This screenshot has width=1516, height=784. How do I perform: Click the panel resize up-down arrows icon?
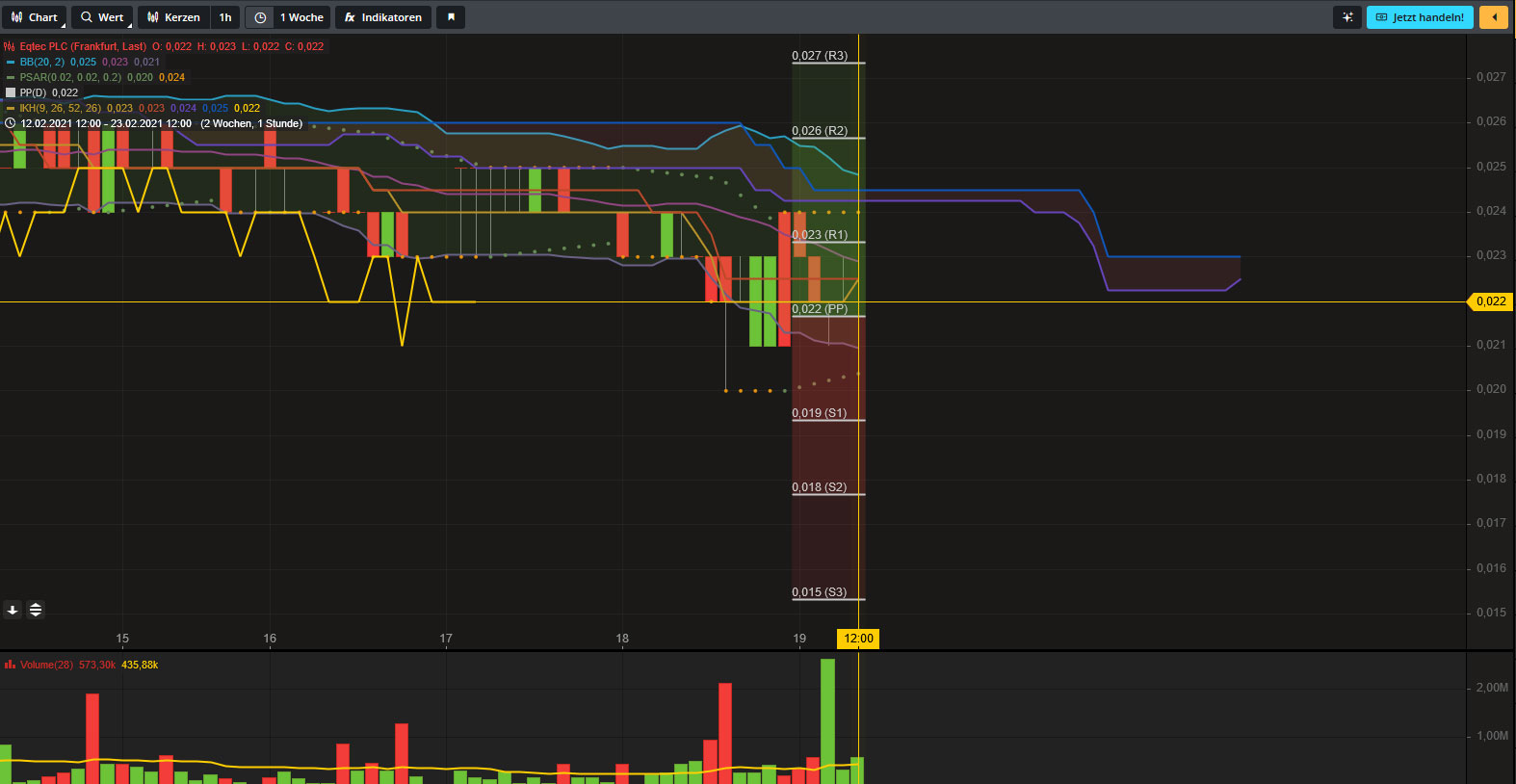(x=36, y=610)
